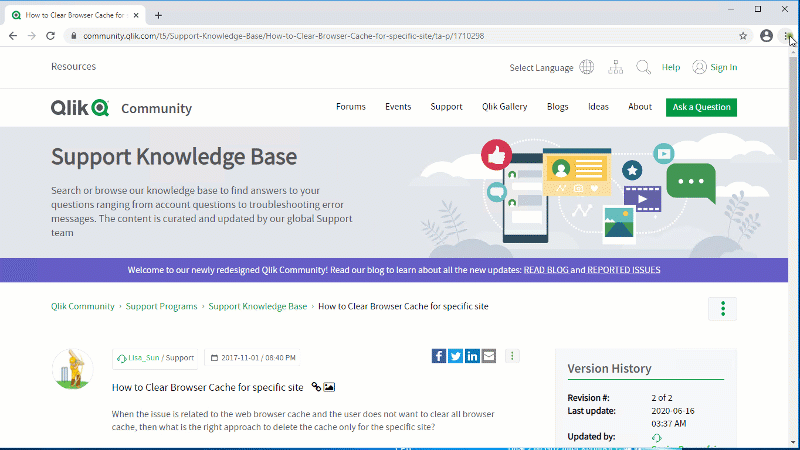Viewport: 800px width, 450px height.
Task: Open the READ BLOG link
Action: (x=546, y=270)
